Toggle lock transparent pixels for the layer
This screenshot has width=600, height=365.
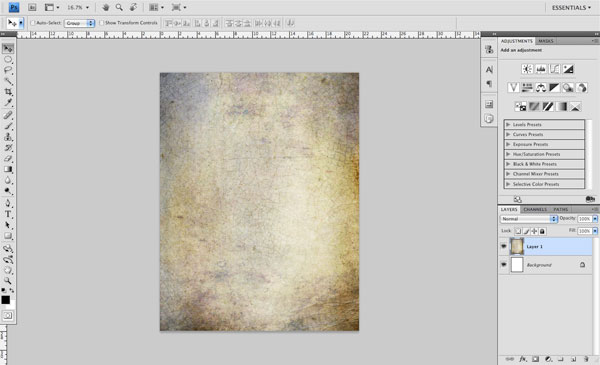click(x=518, y=231)
